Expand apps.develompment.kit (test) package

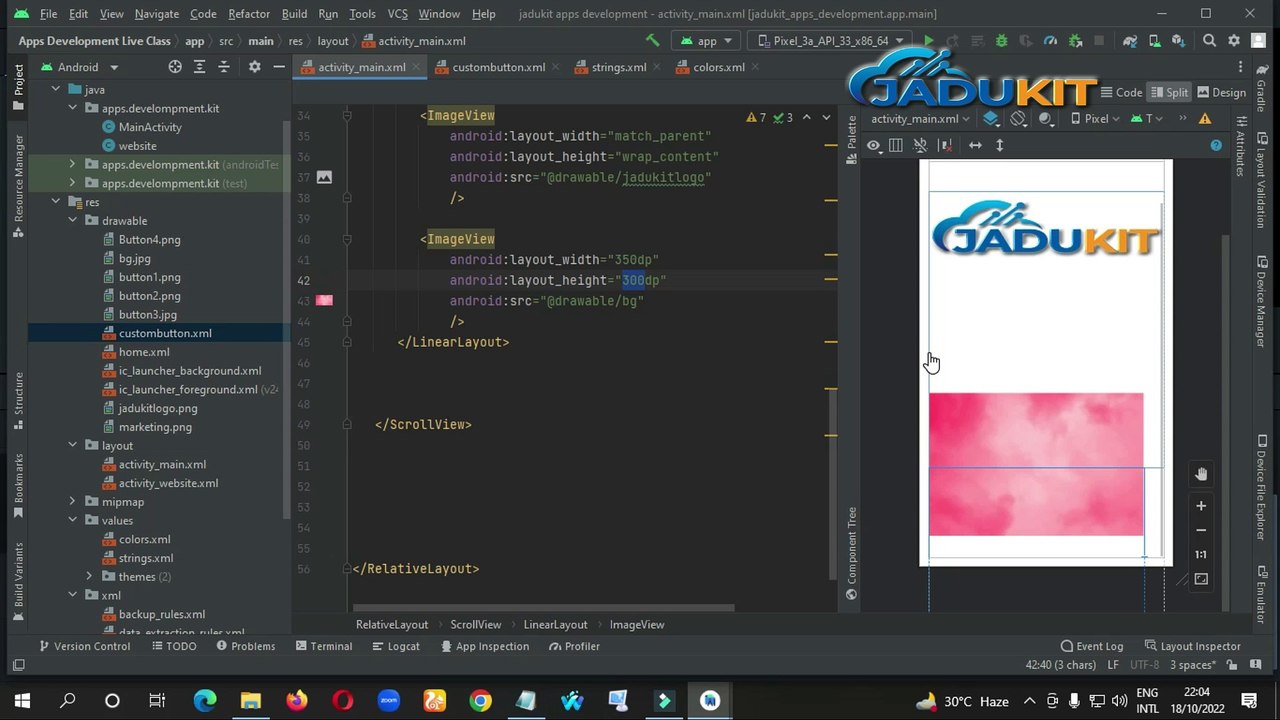coord(73,184)
